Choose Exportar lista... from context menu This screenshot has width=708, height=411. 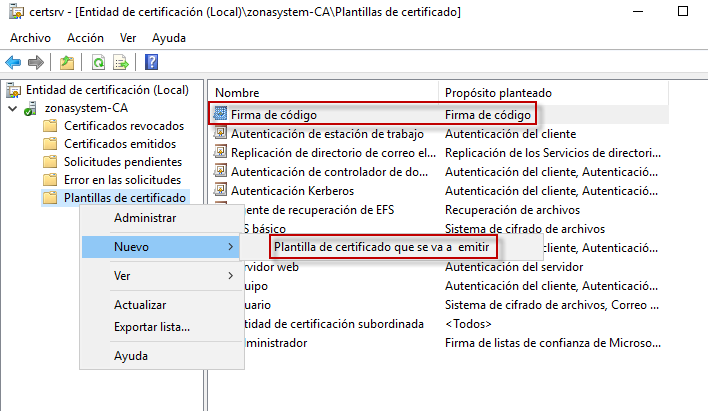click(x=152, y=327)
